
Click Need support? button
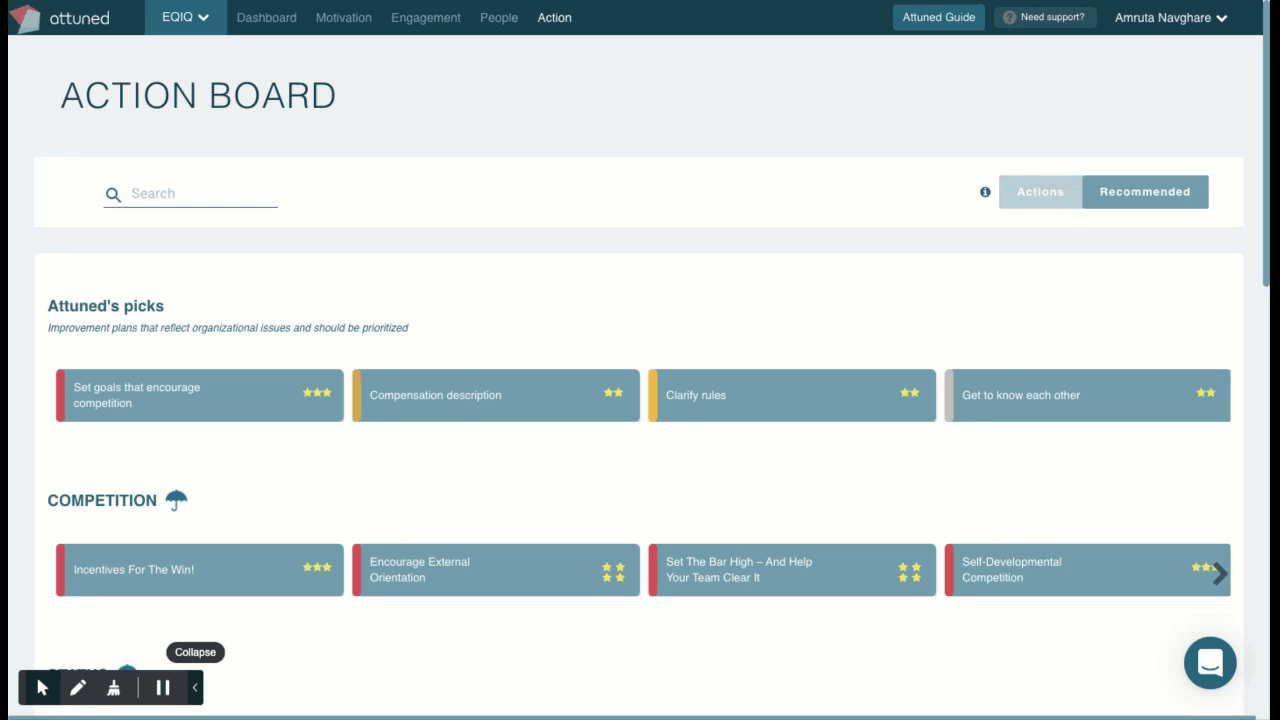pyautogui.click(x=1045, y=17)
